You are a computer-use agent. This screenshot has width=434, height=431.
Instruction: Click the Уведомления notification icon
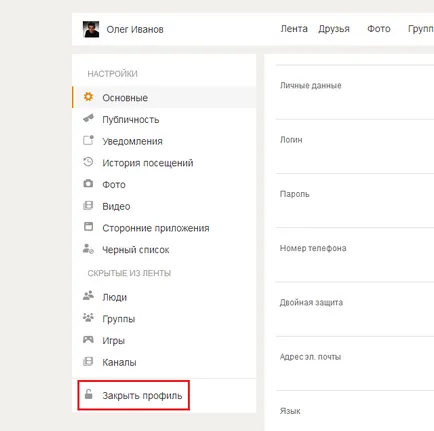tap(88, 140)
